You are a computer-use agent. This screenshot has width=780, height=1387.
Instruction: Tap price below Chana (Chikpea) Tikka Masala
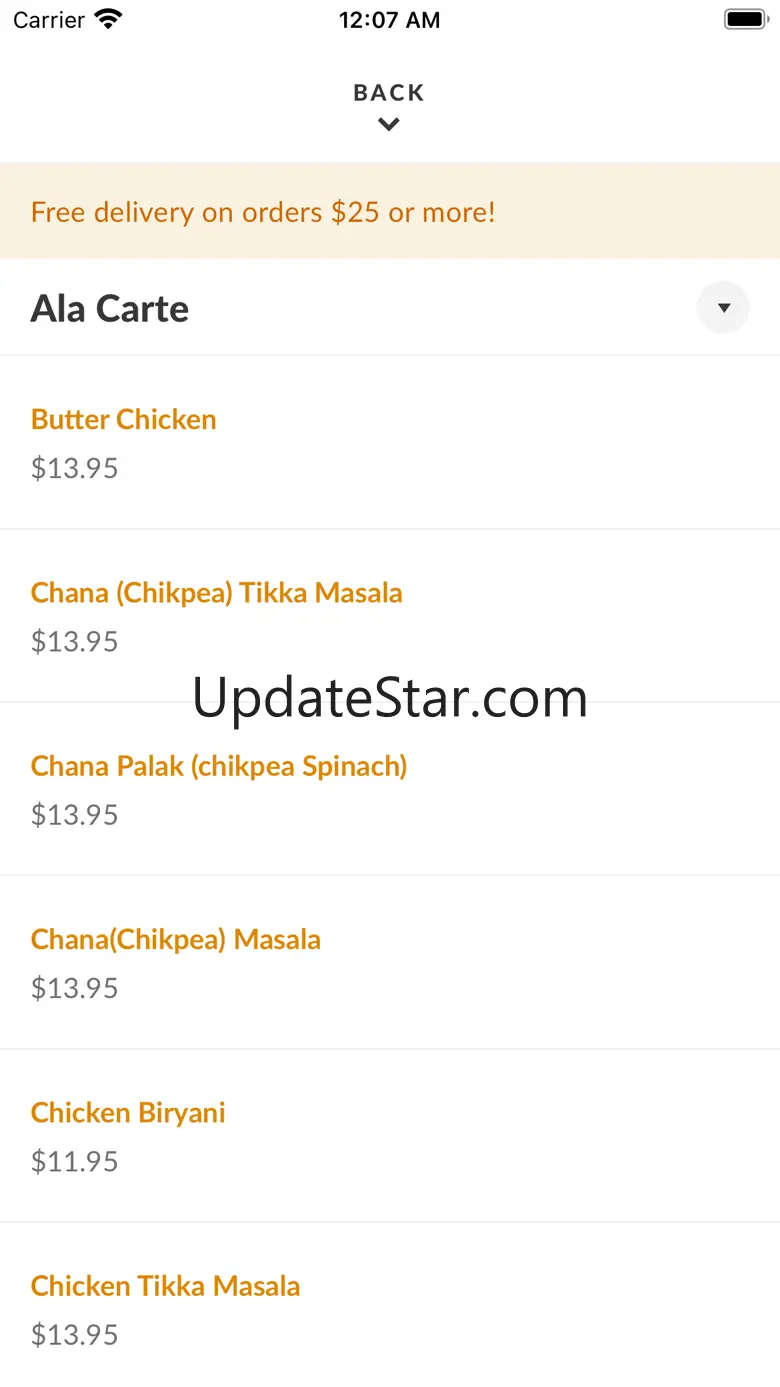(75, 641)
